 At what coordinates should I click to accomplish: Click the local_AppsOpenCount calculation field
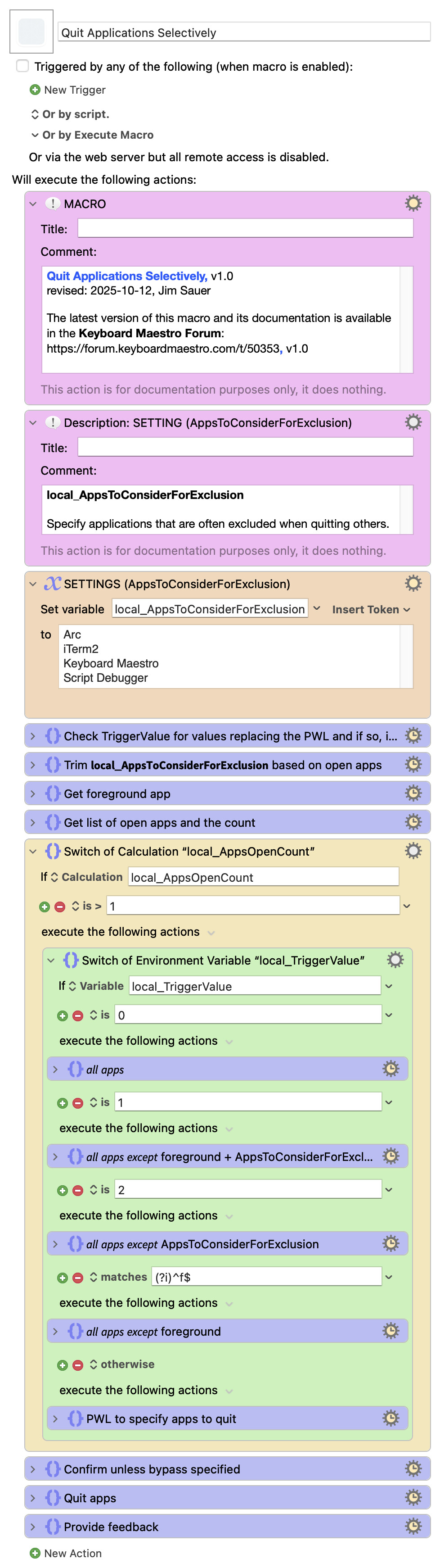[263, 877]
